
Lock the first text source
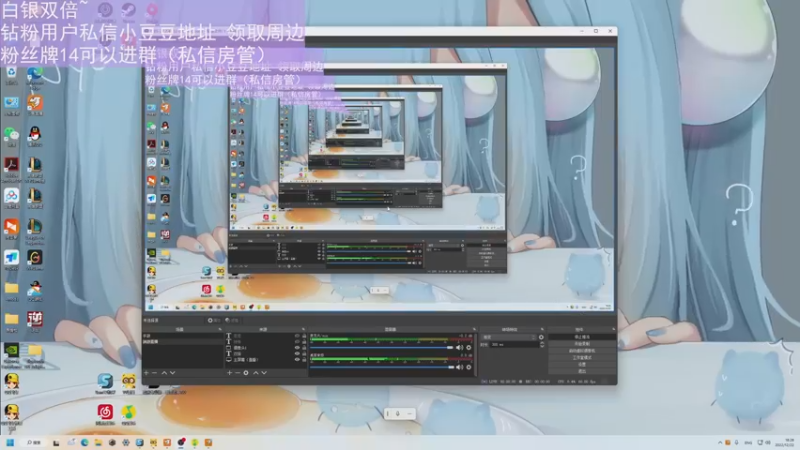(x=304, y=336)
